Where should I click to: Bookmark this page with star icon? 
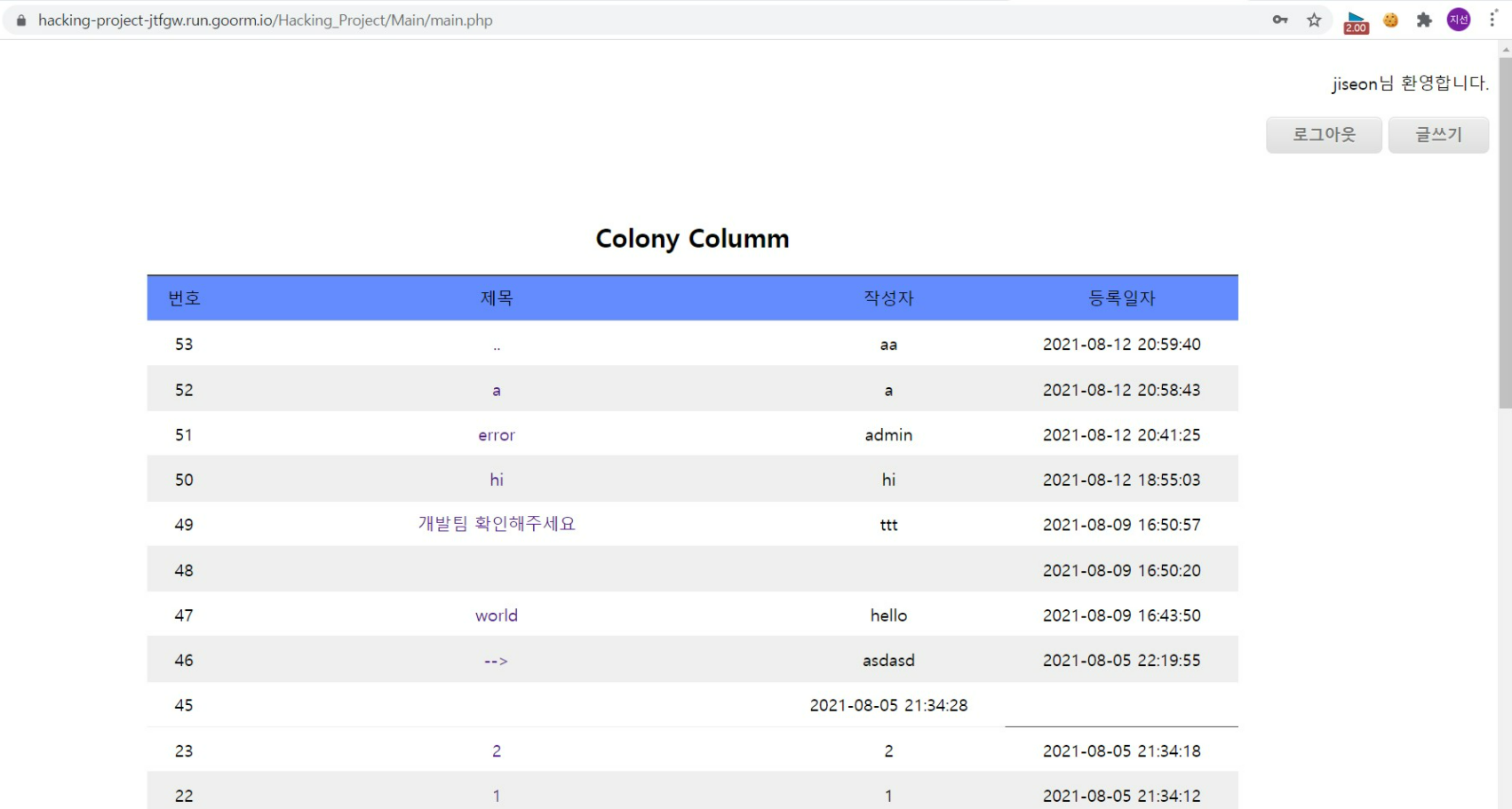(x=1314, y=20)
